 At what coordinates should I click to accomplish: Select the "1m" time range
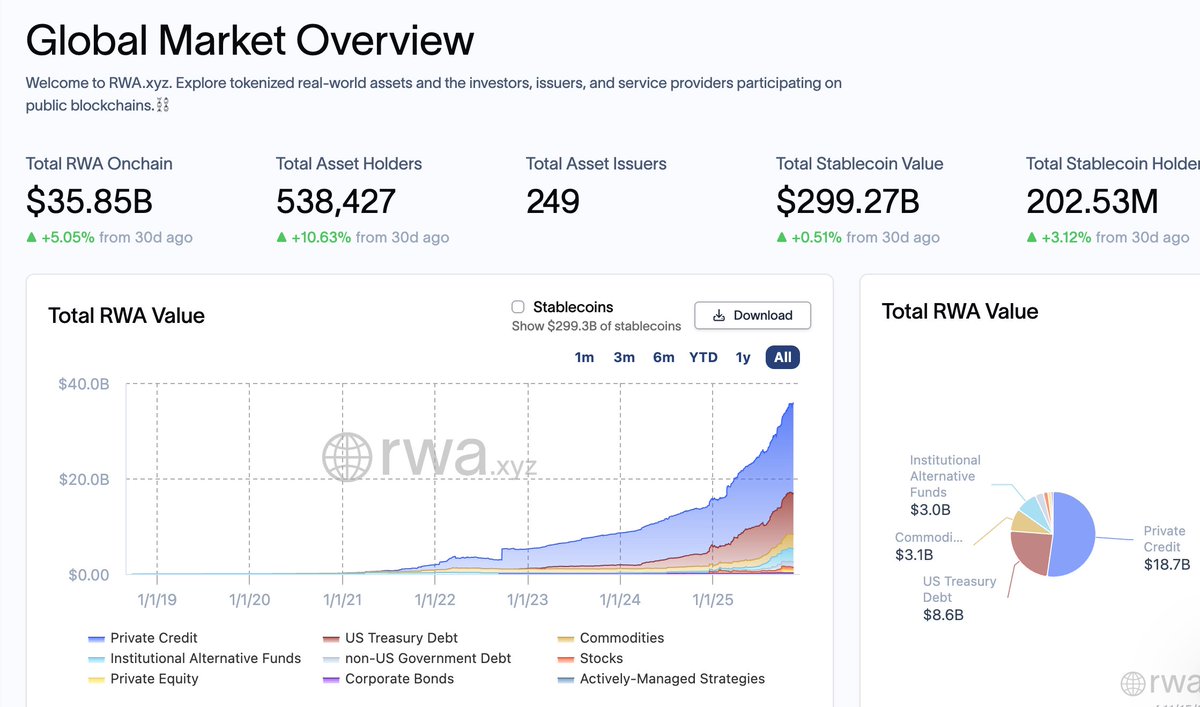584,357
